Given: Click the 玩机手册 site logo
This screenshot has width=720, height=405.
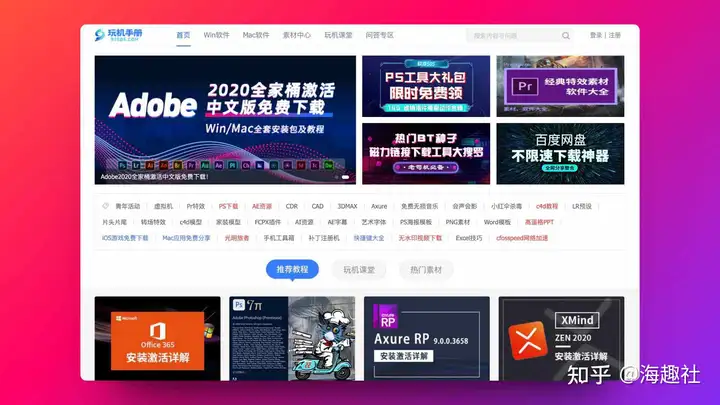Looking at the screenshot, I should (119, 35).
